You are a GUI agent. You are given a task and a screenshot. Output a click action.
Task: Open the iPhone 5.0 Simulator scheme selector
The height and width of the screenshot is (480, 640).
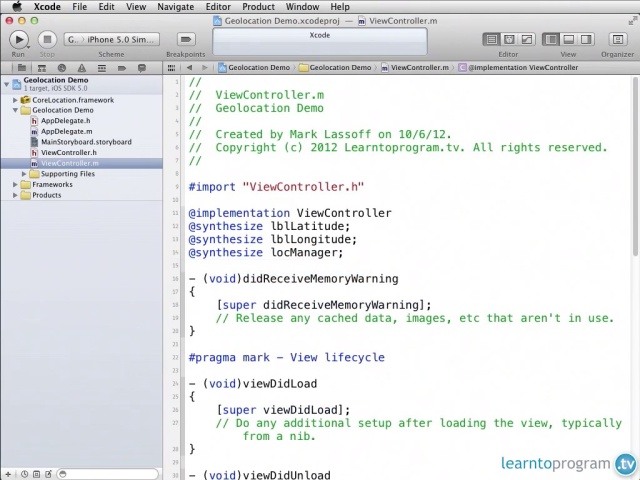[111, 40]
